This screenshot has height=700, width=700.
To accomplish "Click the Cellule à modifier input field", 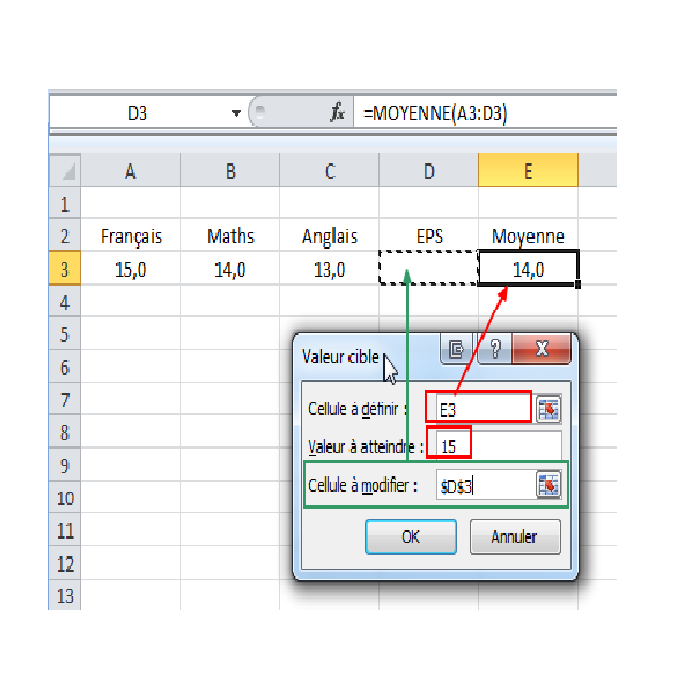I will 484,486.
